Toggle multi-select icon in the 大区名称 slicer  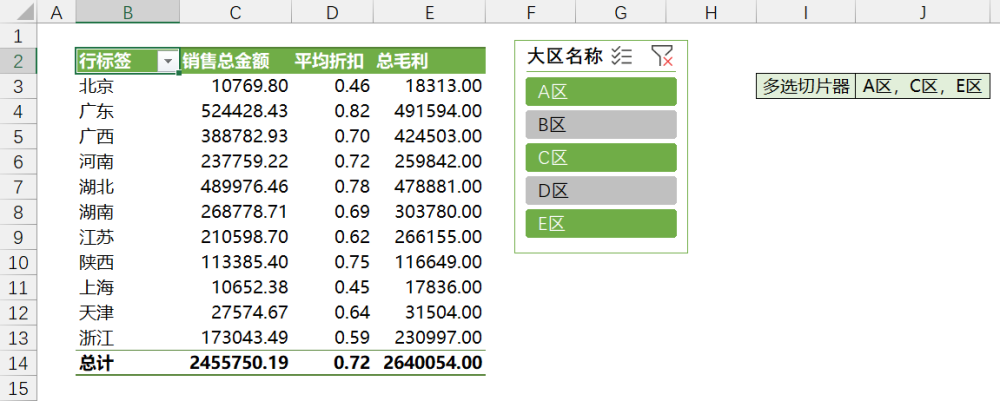(621, 57)
